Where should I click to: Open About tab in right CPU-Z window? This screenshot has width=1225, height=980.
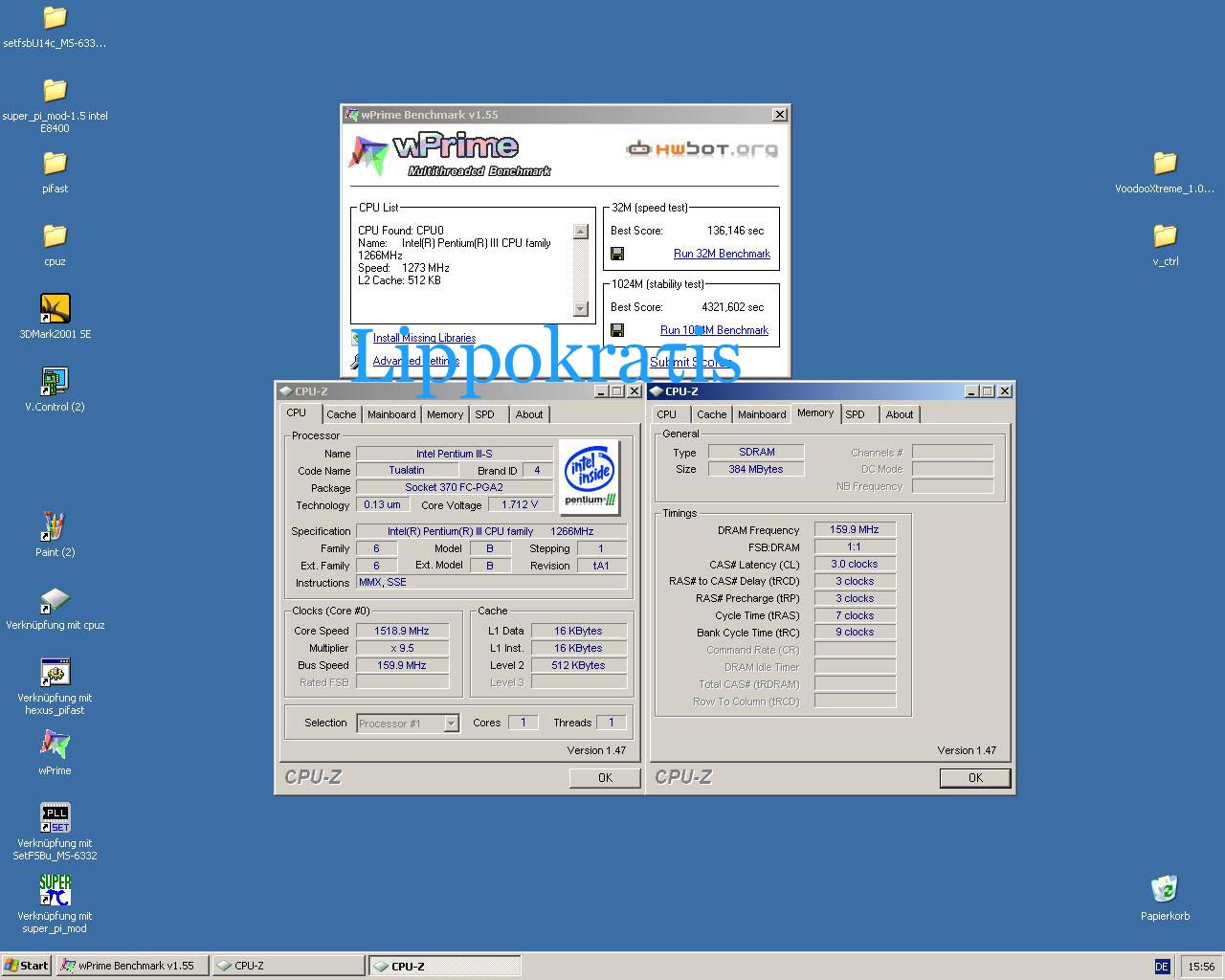click(x=900, y=414)
